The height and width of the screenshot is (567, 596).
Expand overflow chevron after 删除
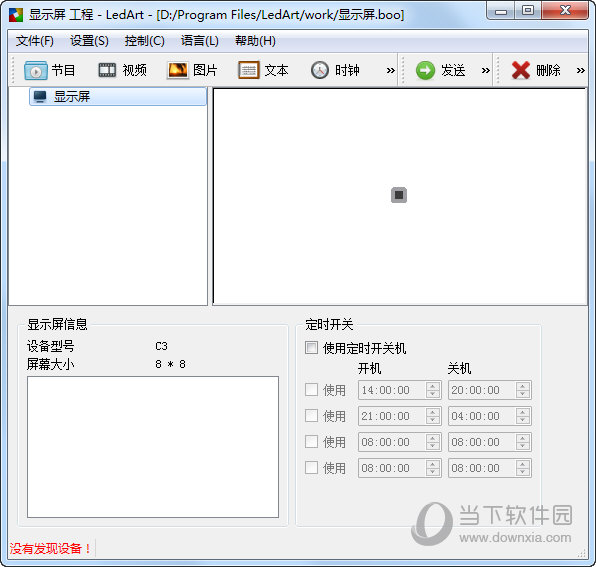click(580, 70)
